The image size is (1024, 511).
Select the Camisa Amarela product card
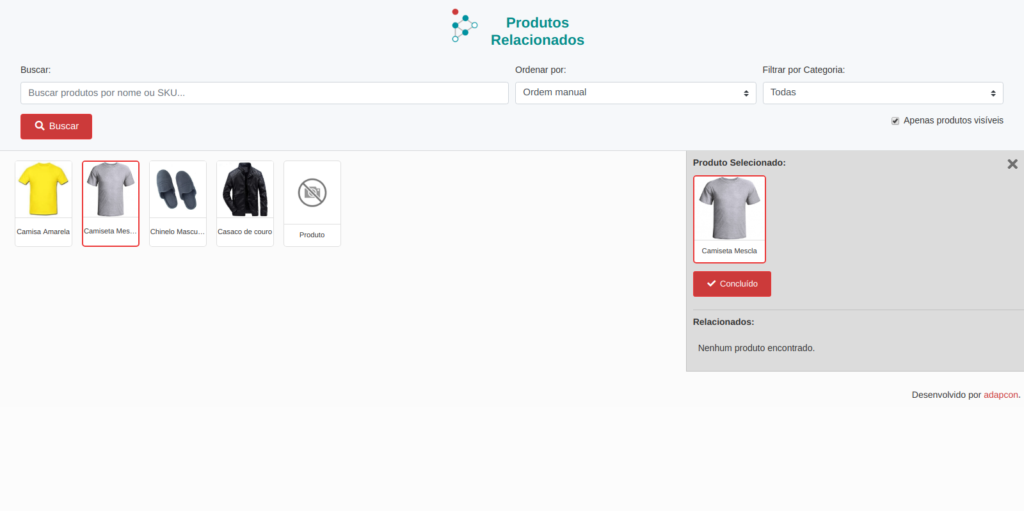(44, 203)
